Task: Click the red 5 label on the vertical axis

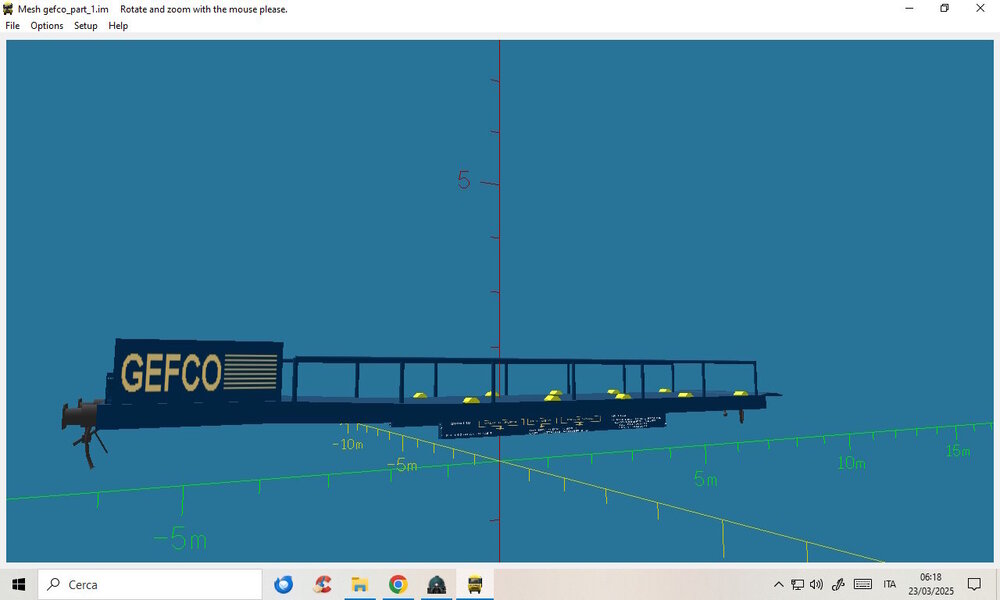Action: pyautogui.click(x=464, y=180)
